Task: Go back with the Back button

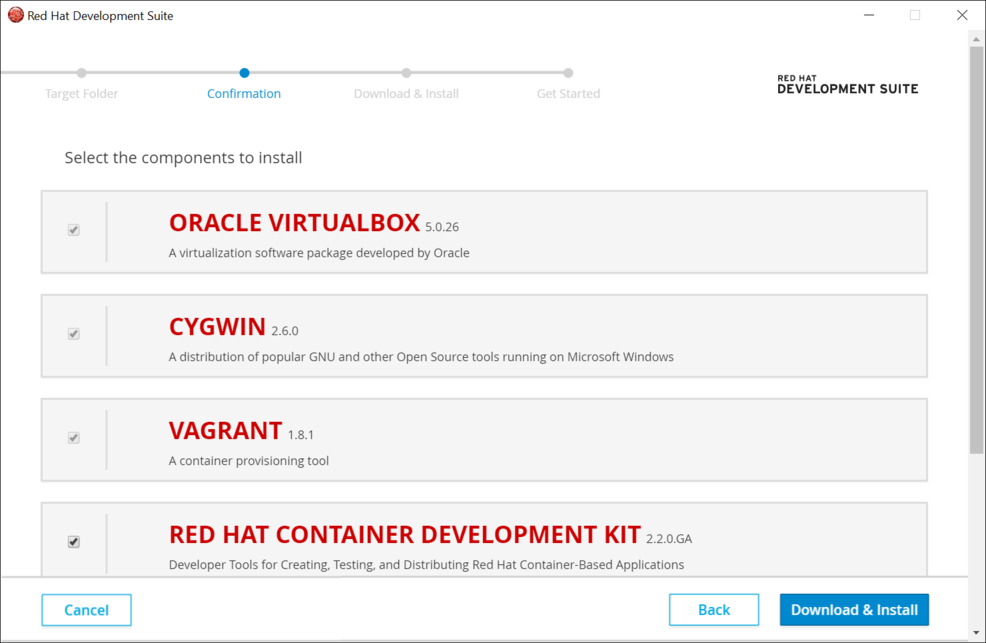Action: pyautogui.click(x=713, y=610)
